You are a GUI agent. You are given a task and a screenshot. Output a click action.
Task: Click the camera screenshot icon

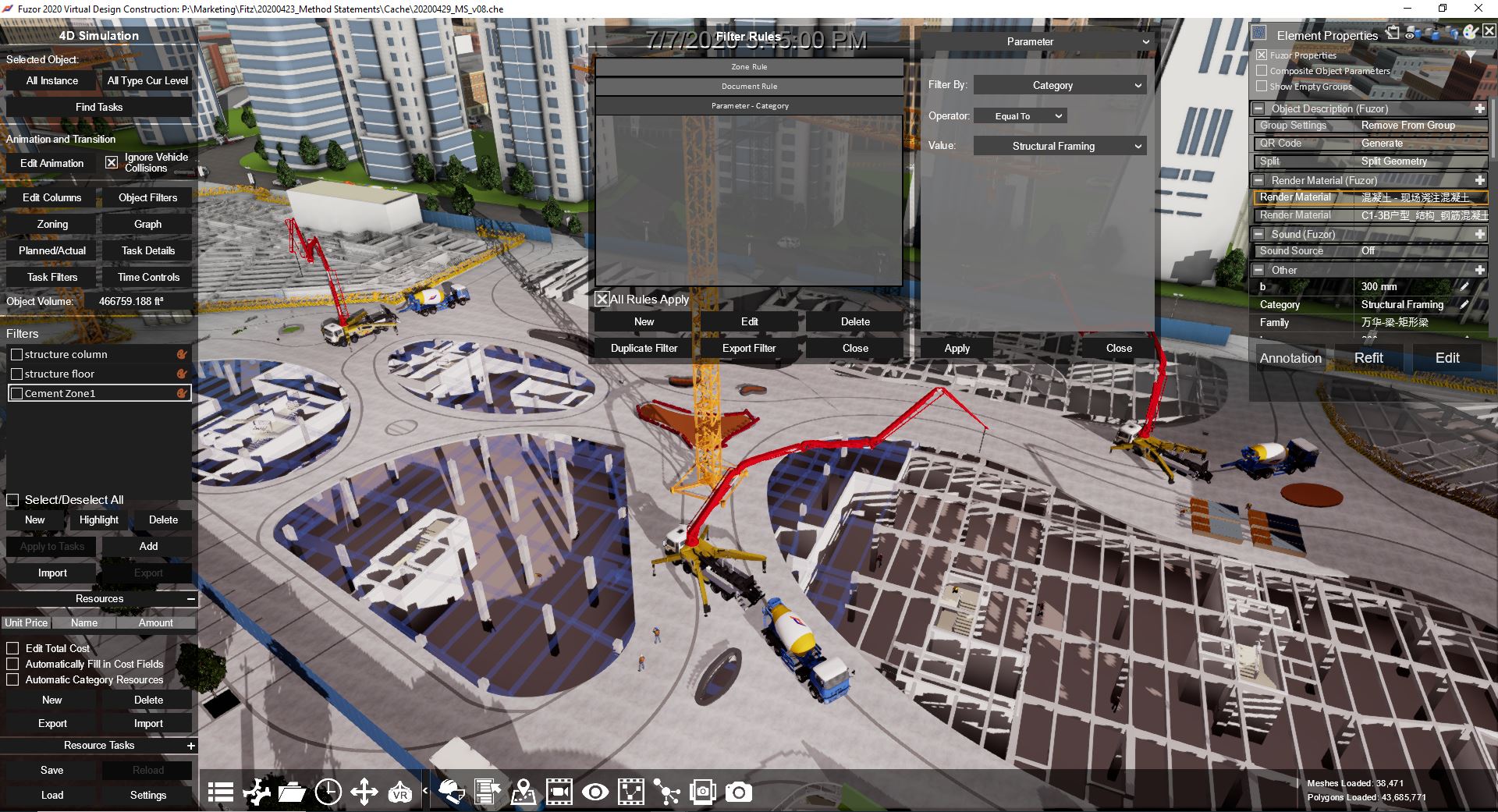coord(738,792)
